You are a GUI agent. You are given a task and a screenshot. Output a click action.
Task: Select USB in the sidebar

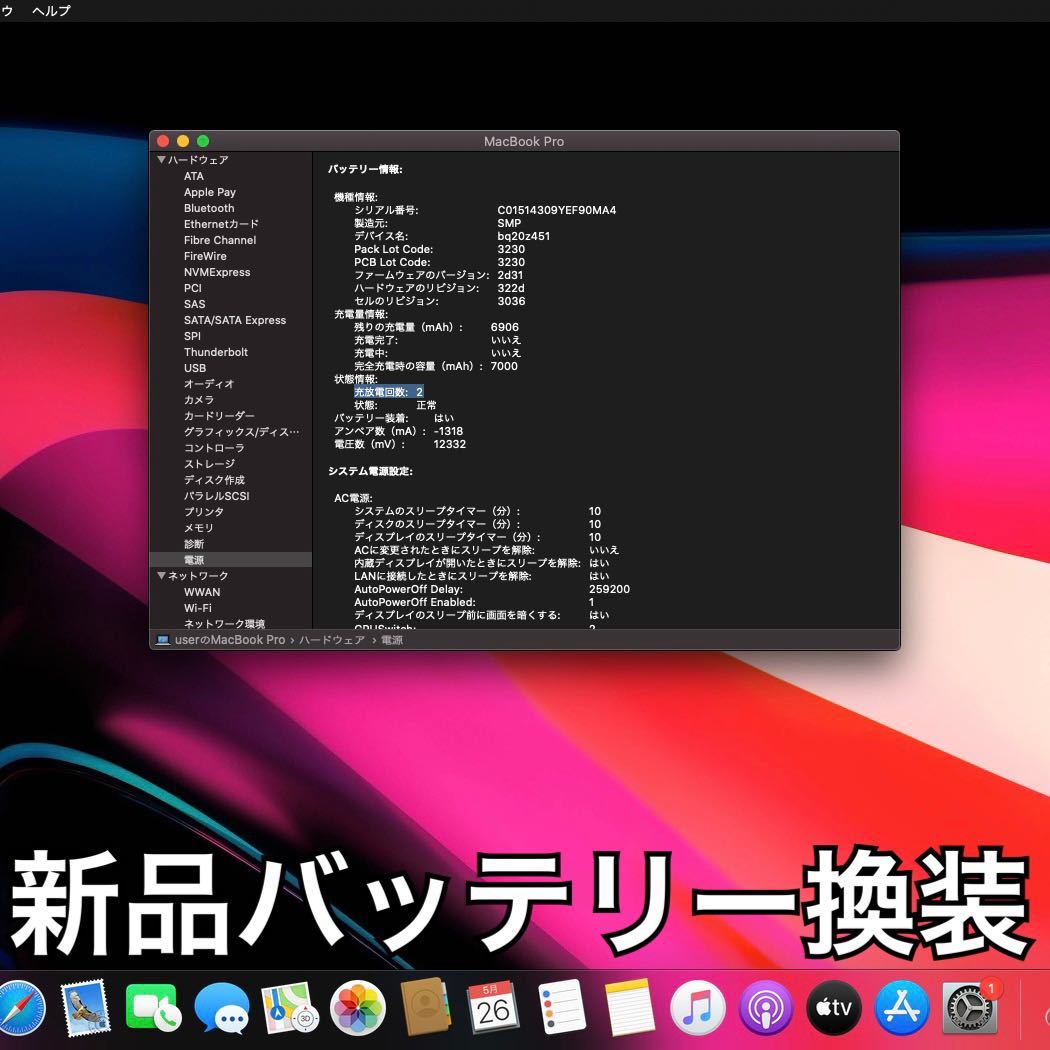click(195, 368)
